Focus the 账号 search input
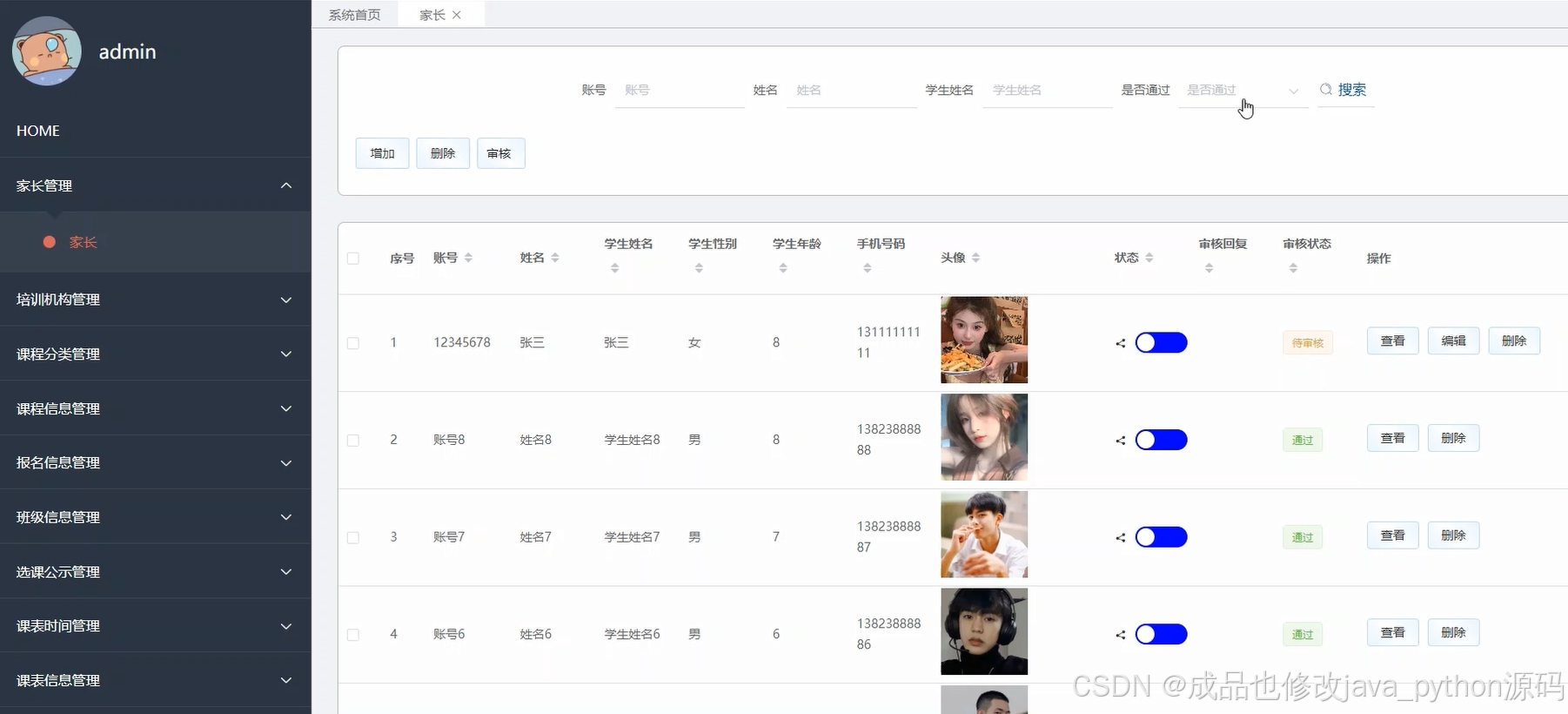Image resolution: width=1568 pixels, height=714 pixels. coord(680,91)
